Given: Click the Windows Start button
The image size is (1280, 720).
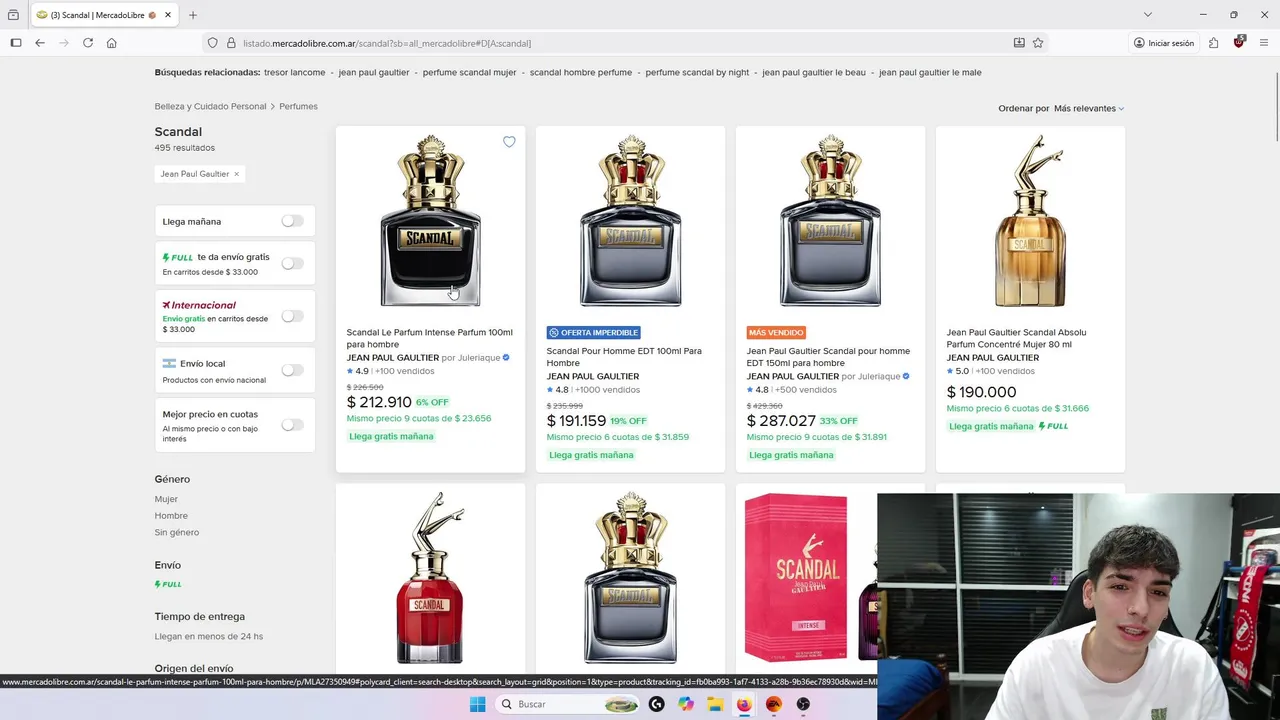Looking at the screenshot, I should [x=477, y=704].
